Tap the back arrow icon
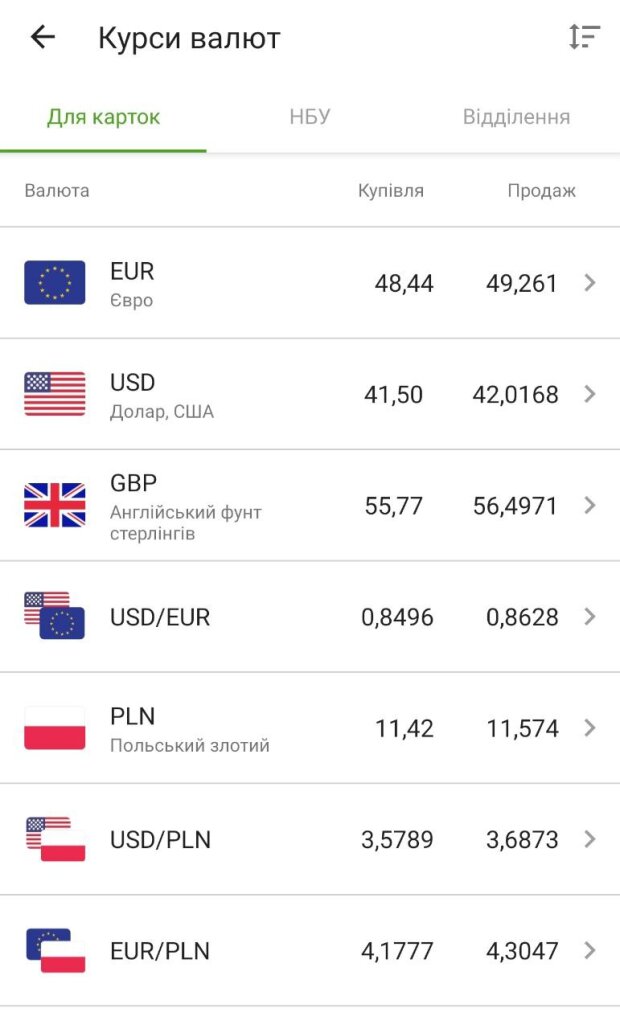The width and height of the screenshot is (620, 1029). [x=42, y=38]
